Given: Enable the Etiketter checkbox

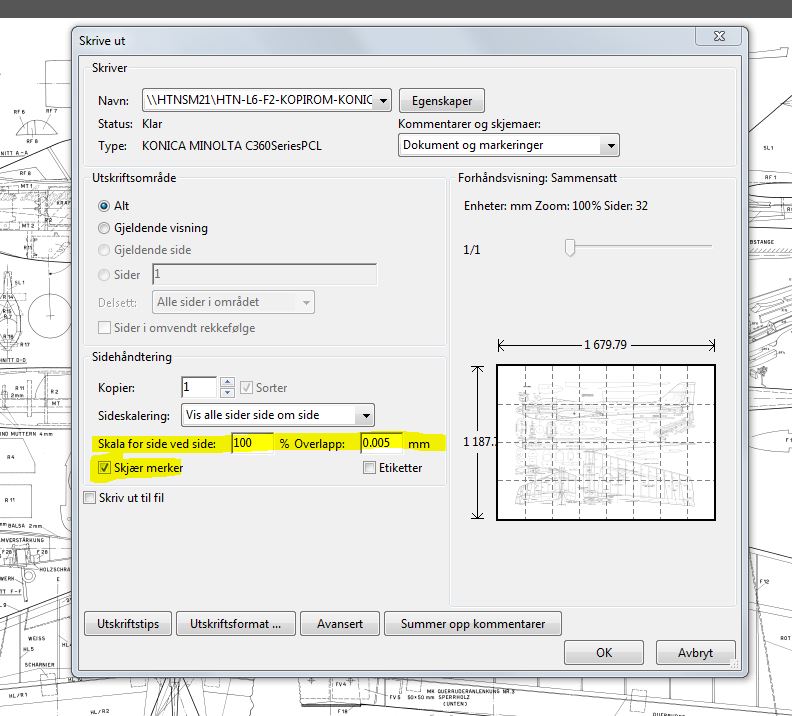Looking at the screenshot, I should tap(370, 467).
